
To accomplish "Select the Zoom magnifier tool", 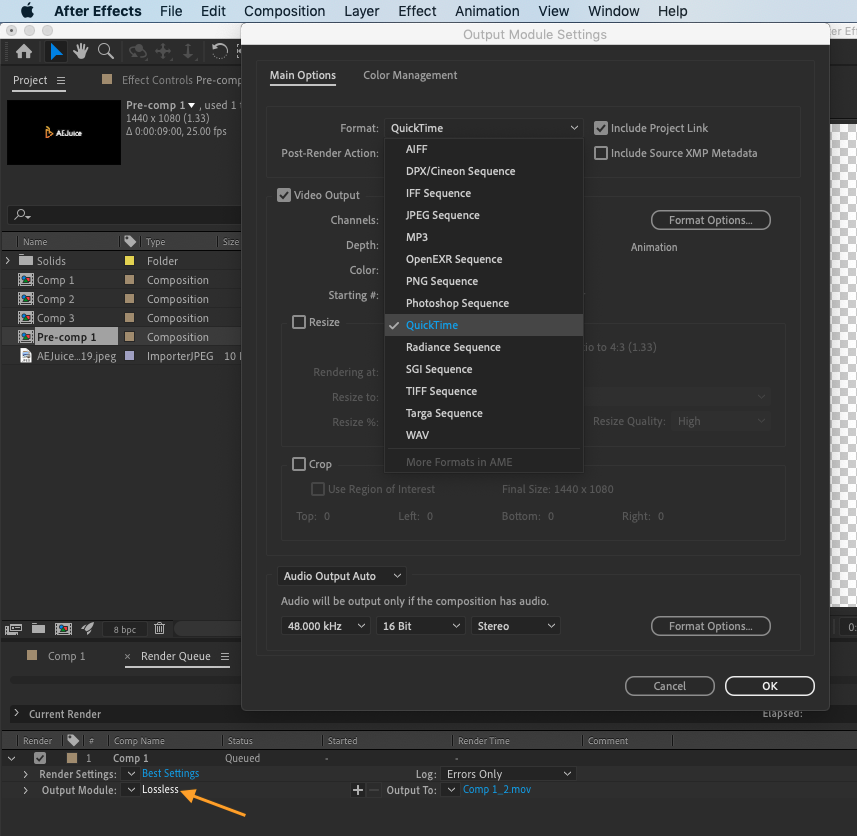I will (x=105, y=51).
